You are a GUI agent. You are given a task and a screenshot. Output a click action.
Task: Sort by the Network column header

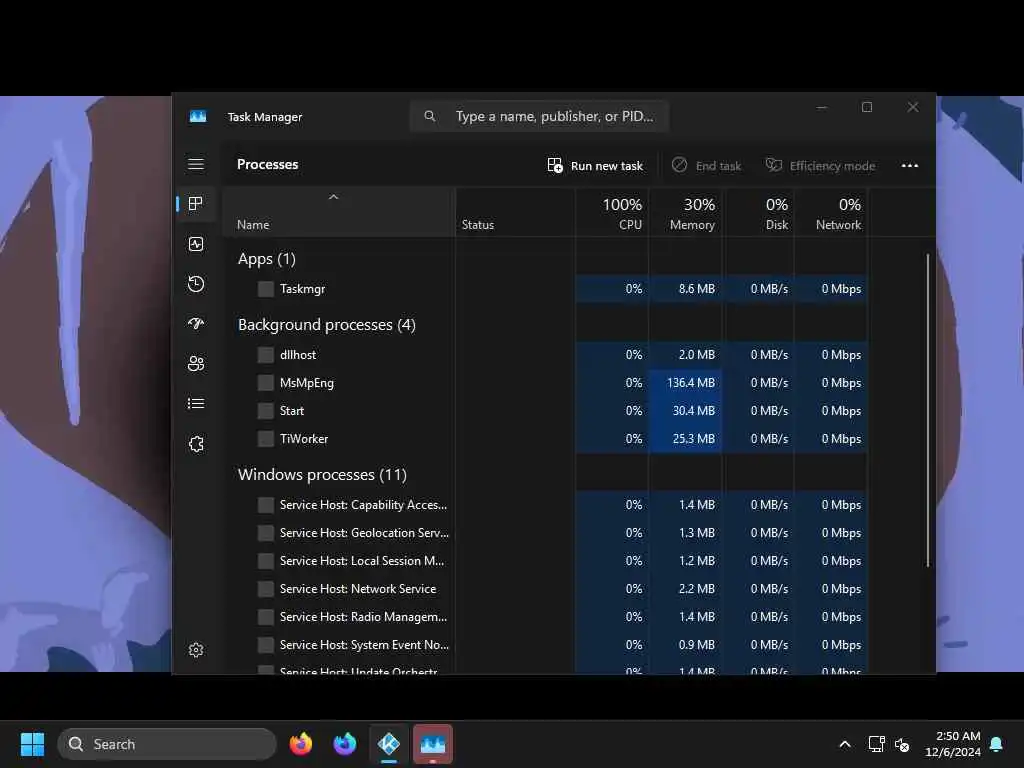pos(831,214)
